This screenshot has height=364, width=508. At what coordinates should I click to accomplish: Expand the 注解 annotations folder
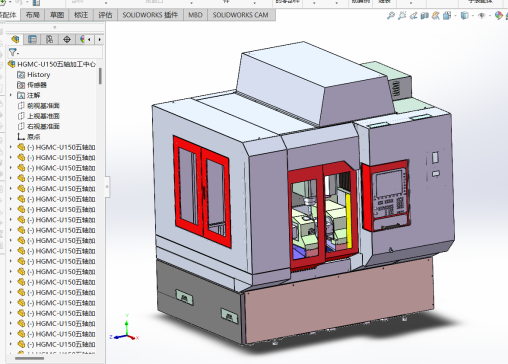pos(11,95)
